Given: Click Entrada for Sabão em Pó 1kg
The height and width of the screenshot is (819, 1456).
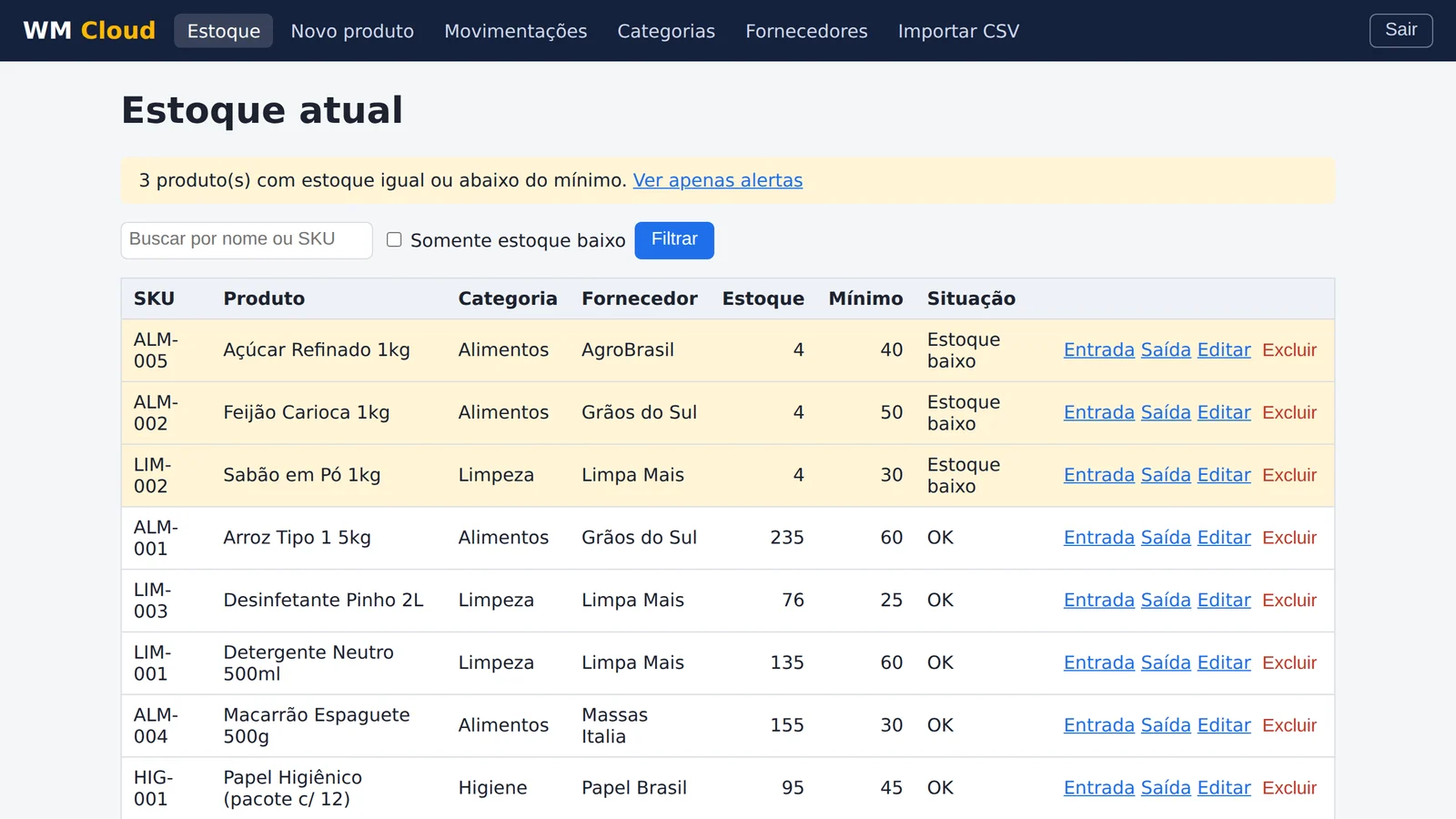Looking at the screenshot, I should [1099, 475].
